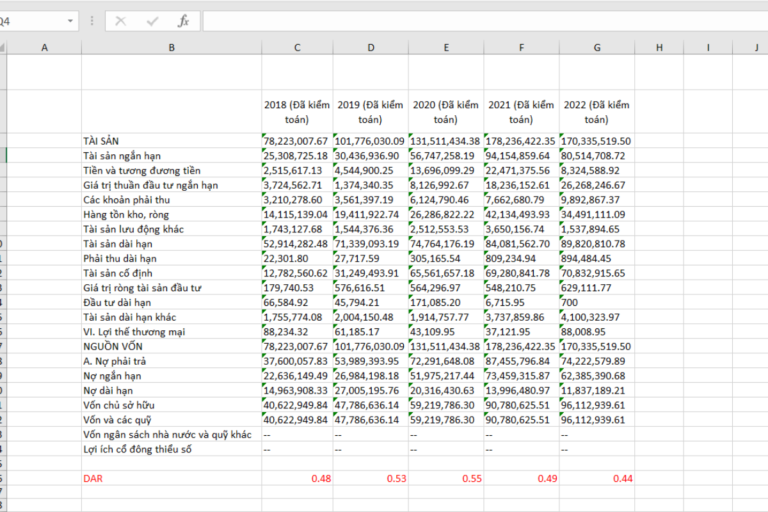Click the Enter checkmark icon in formula bar
The image size is (768, 512).
[x=152, y=21]
